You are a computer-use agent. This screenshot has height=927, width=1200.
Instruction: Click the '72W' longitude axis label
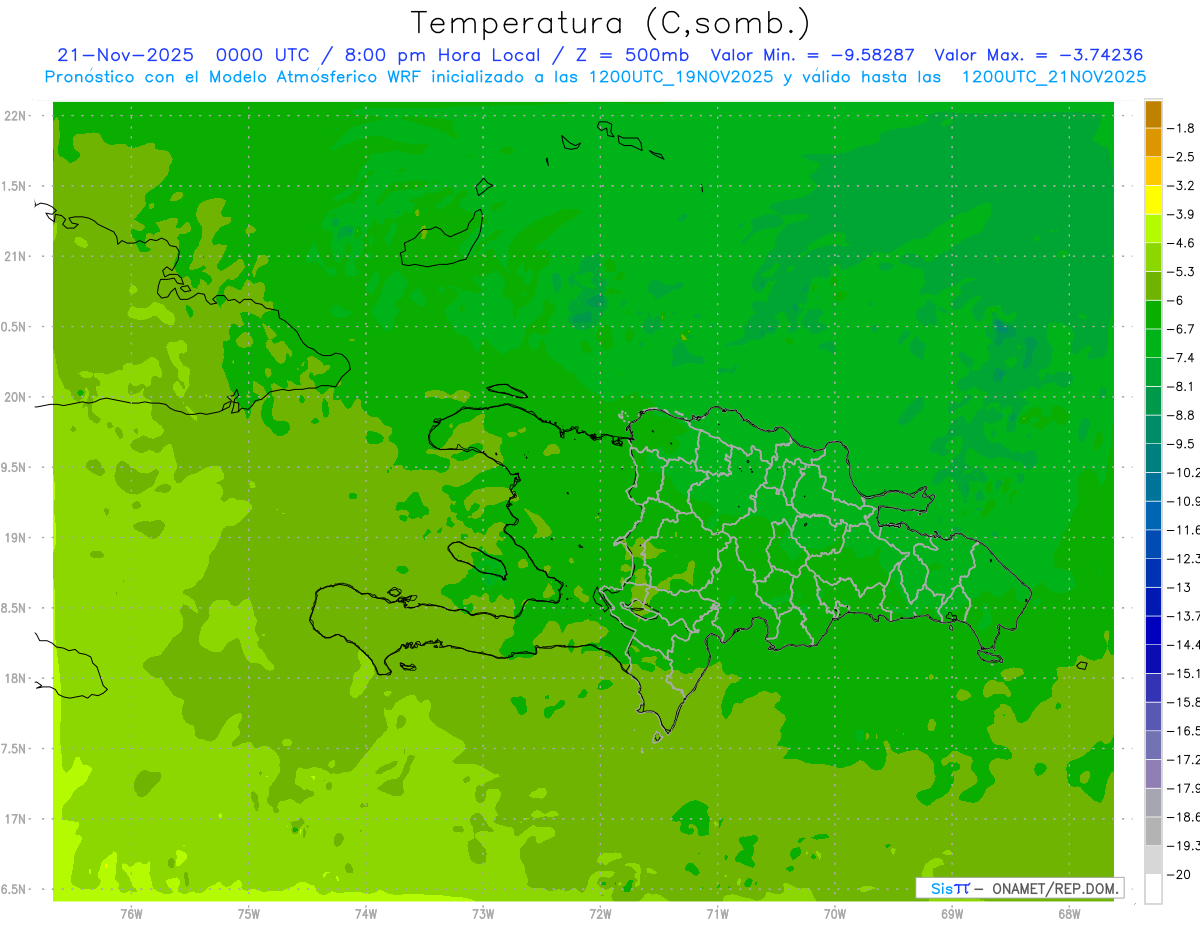pos(600,914)
